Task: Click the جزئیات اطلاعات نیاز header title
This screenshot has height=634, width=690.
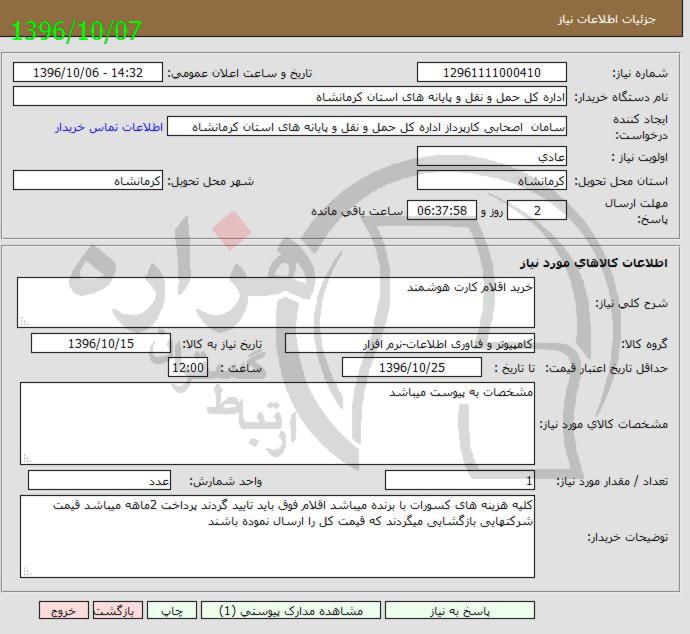Action: pos(607,20)
